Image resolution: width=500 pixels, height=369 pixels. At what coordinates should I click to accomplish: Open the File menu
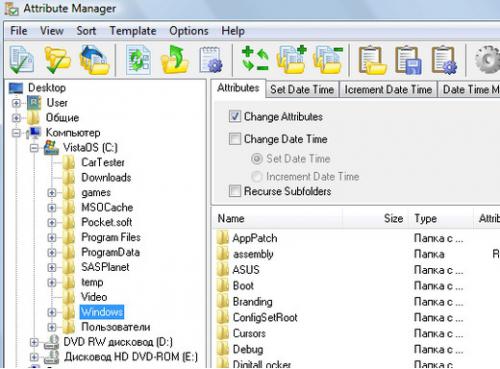click(x=19, y=31)
